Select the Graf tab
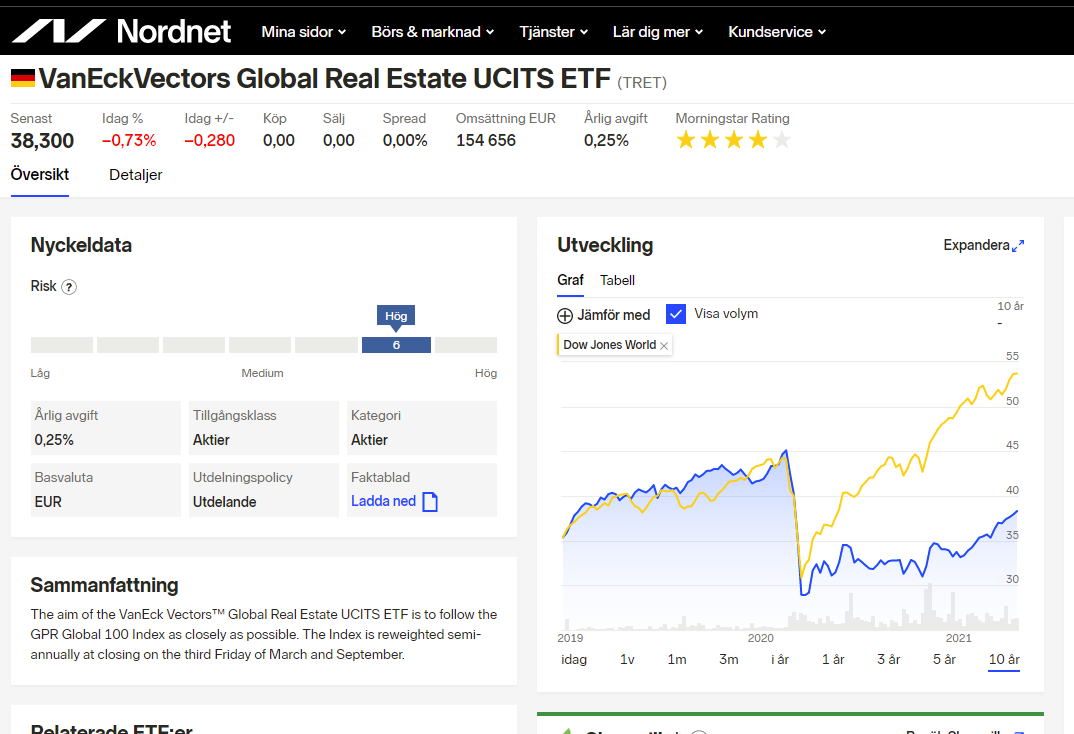Viewport: 1074px width, 734px height. tap(570, 280)
